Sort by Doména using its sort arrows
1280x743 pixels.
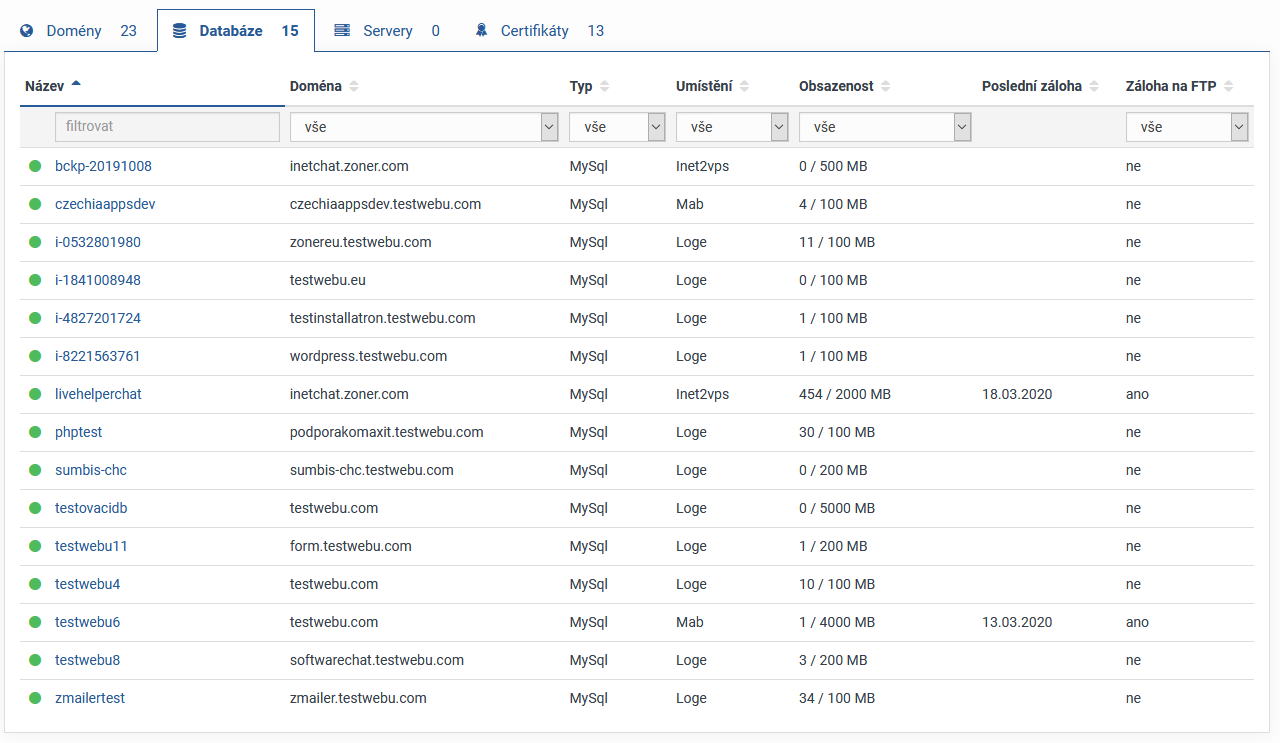pyautogui.click(x=354, y=87)
